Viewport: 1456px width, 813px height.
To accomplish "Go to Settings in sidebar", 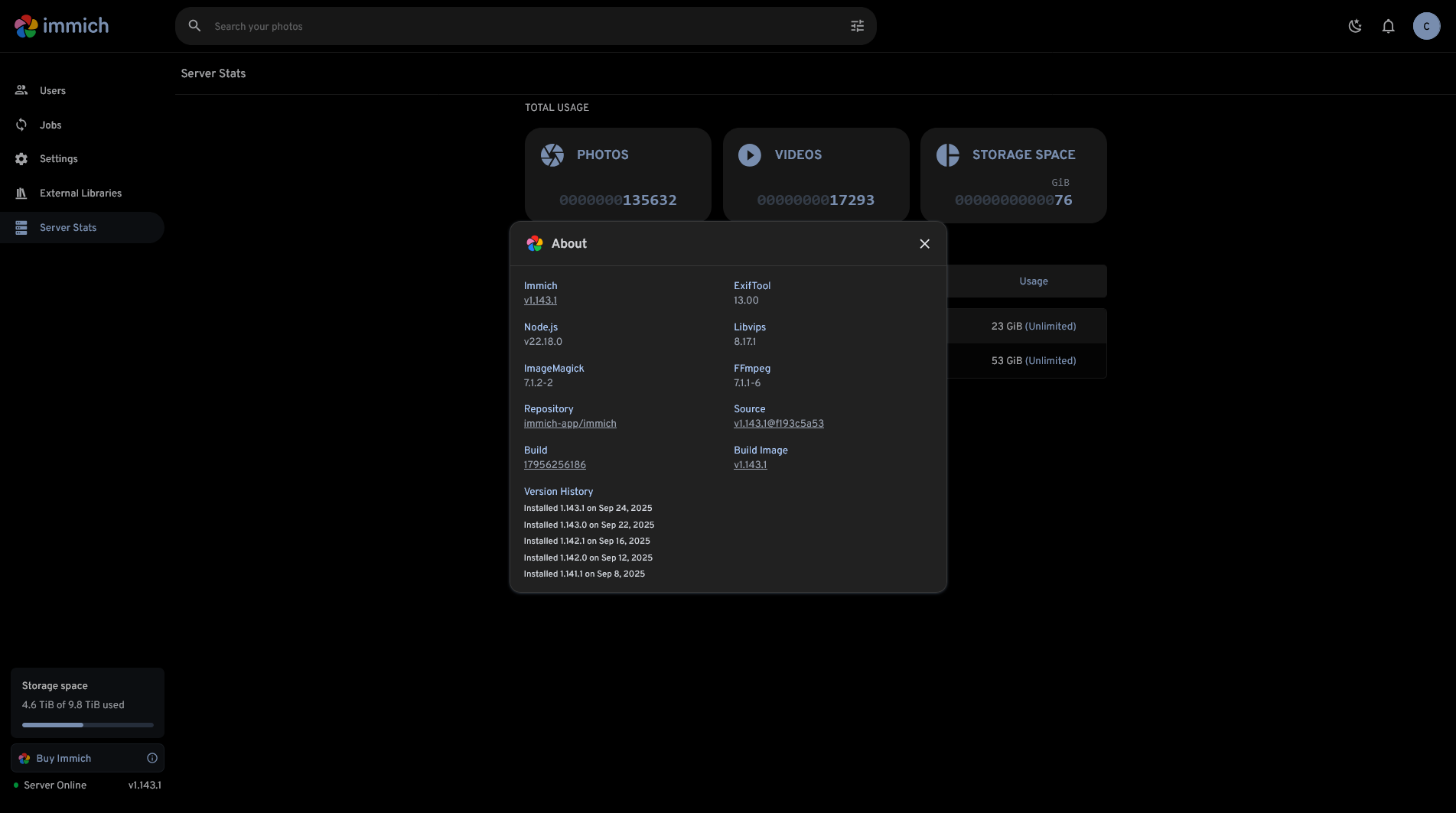I will click(82, 159).
